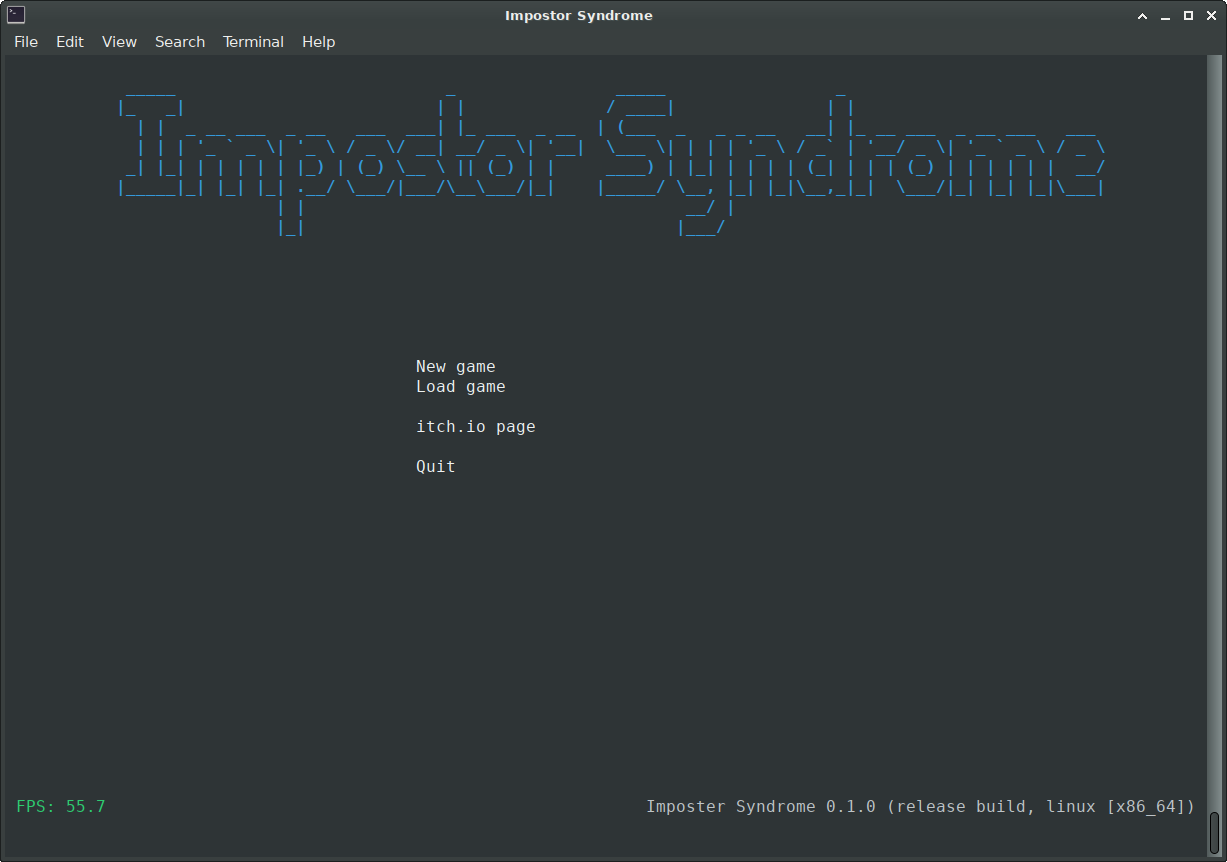Open the Terminal menu
Screen dimensions: 1227x862
253,42
